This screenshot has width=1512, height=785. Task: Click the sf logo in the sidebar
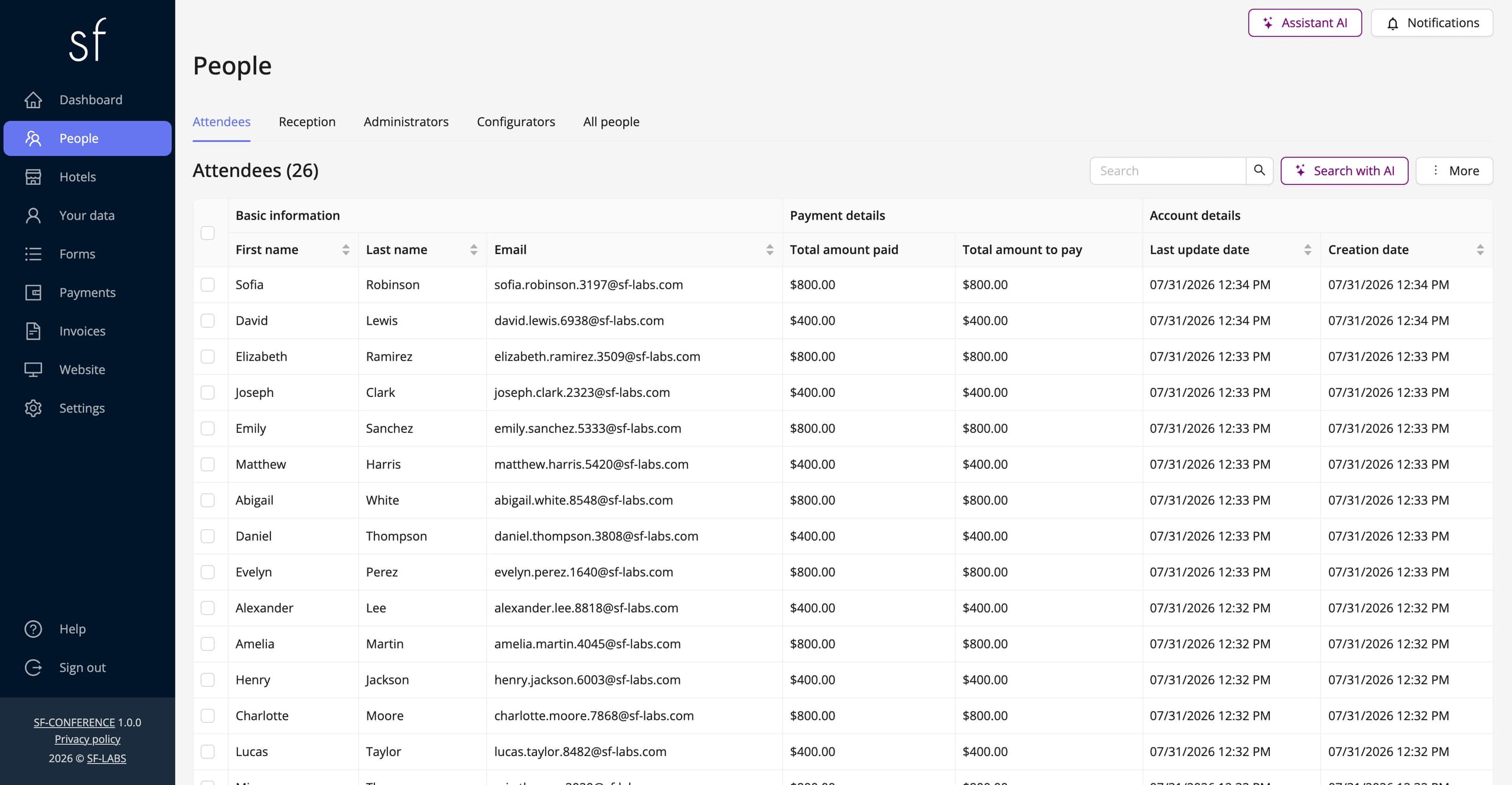[87, 40]
